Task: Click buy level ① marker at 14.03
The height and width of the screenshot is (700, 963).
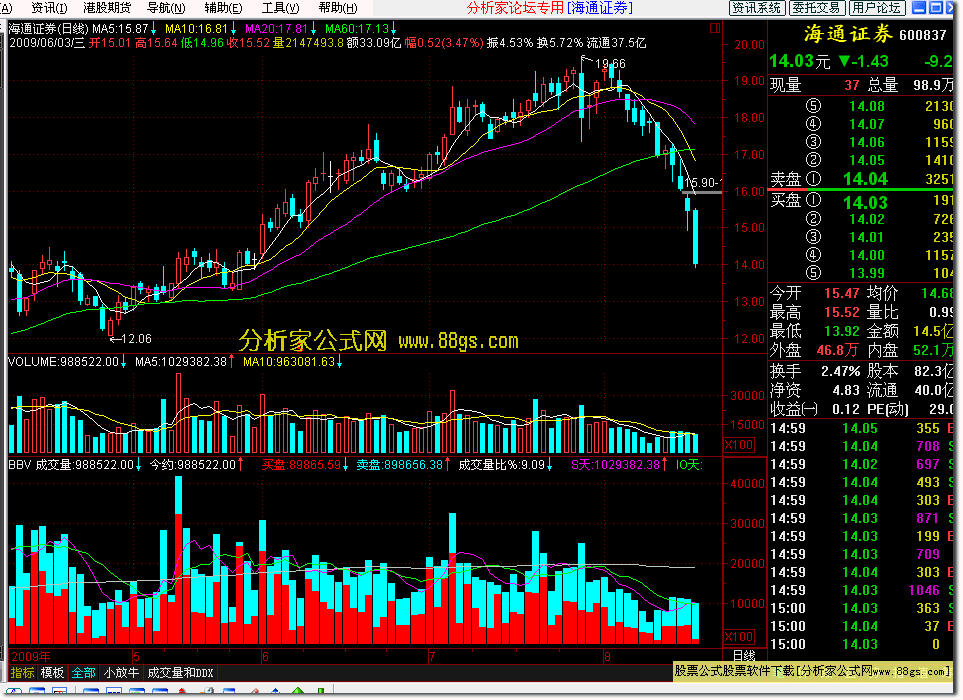Action: 813,200
